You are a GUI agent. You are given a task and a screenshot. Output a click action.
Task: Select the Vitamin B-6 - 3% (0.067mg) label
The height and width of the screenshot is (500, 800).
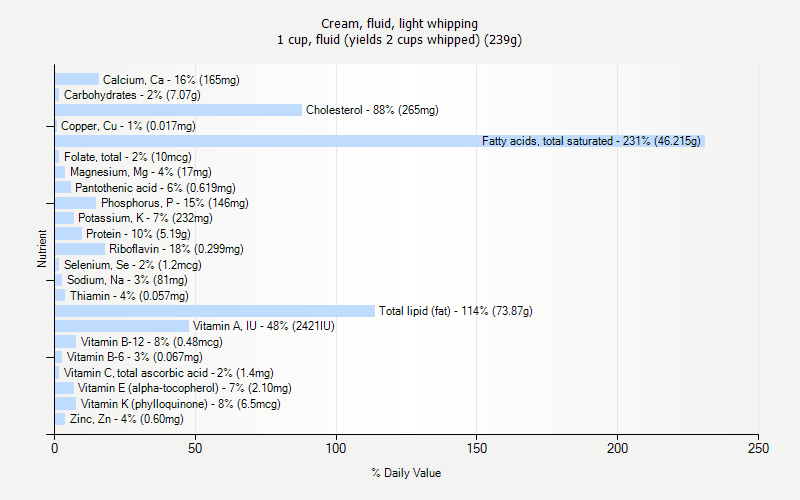point(135,357)
